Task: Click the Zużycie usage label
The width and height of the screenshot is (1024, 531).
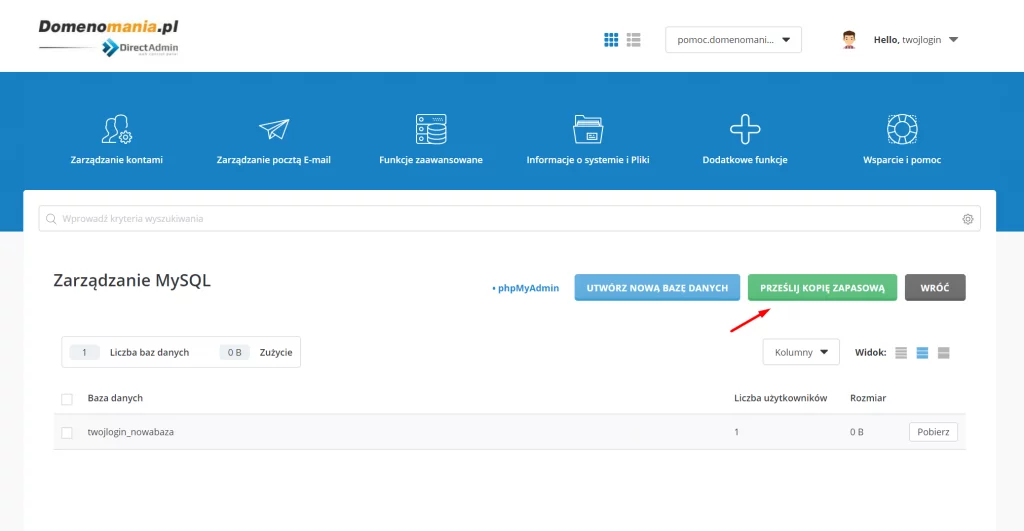Action: pos(276,352)
